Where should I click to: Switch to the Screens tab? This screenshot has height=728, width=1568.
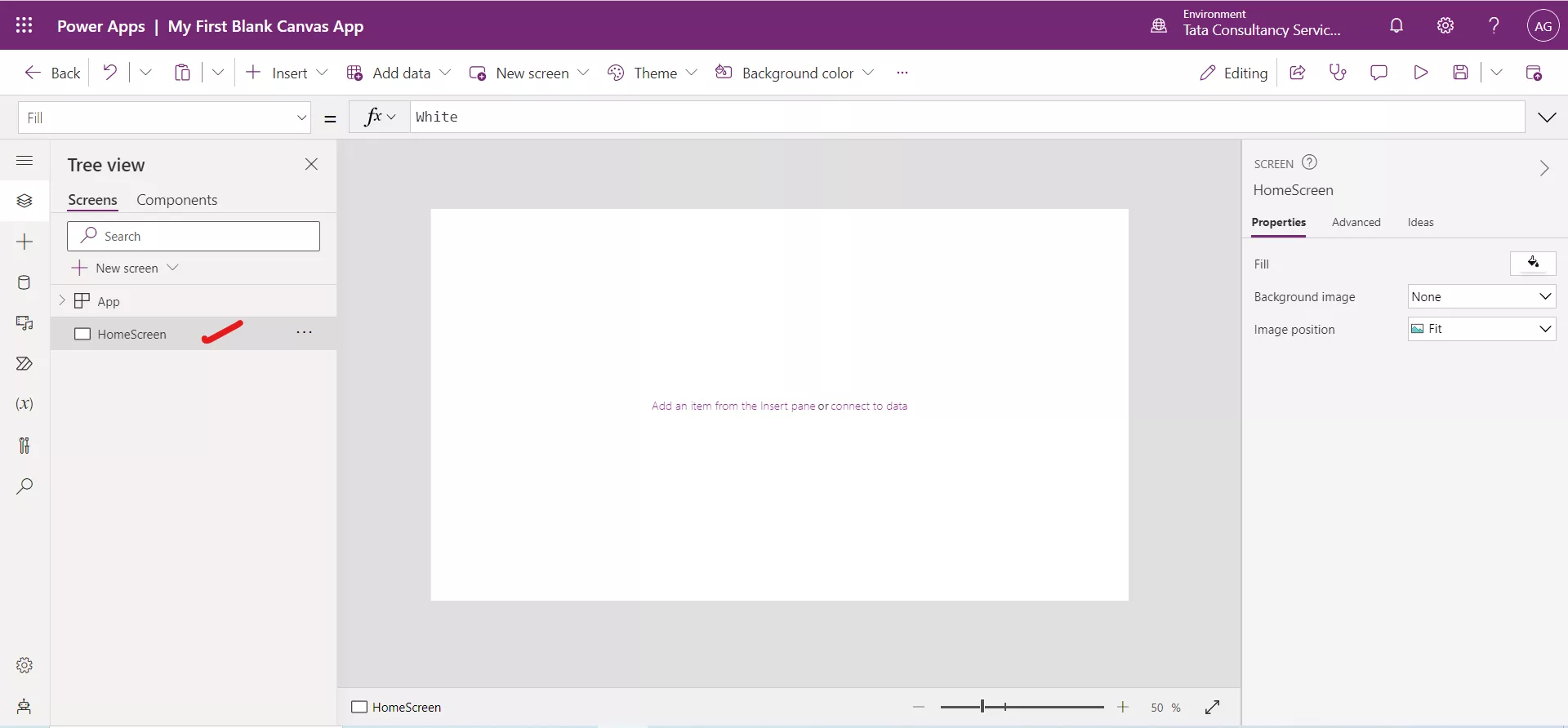pos(92,200)
